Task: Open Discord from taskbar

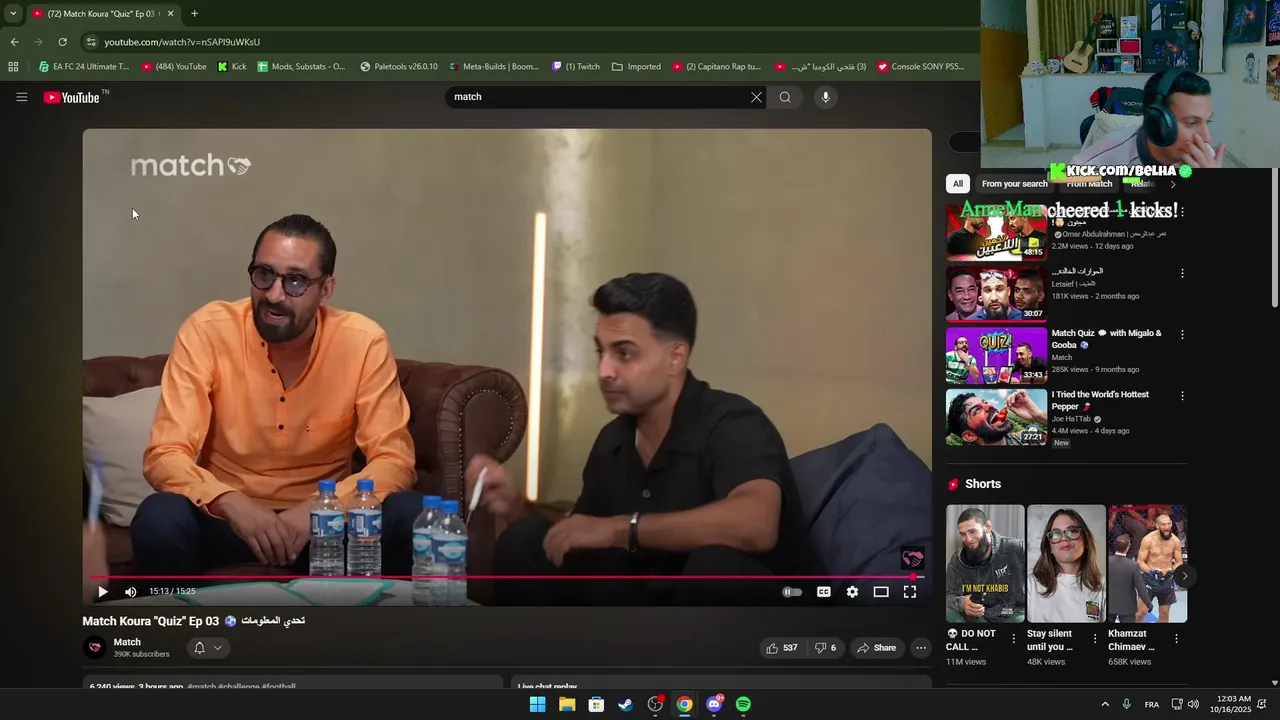Action: click(x=714, y=705)
